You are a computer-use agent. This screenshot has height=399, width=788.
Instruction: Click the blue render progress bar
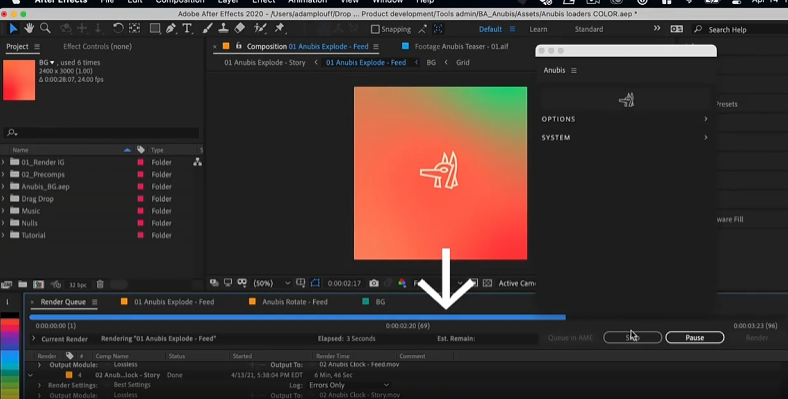[298, 317]
